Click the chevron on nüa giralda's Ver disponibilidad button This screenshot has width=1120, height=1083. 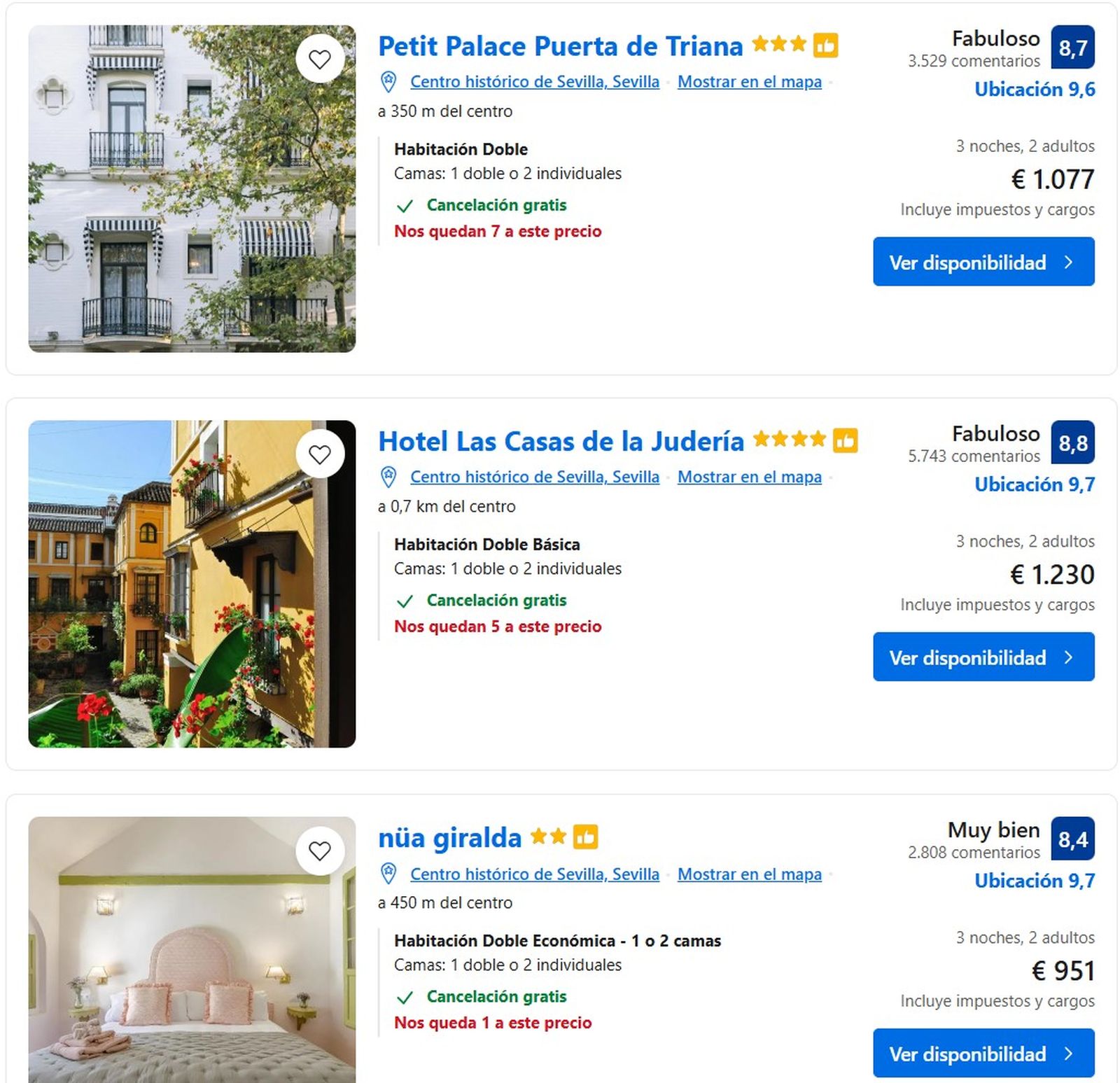[x=1070, y=1054]
